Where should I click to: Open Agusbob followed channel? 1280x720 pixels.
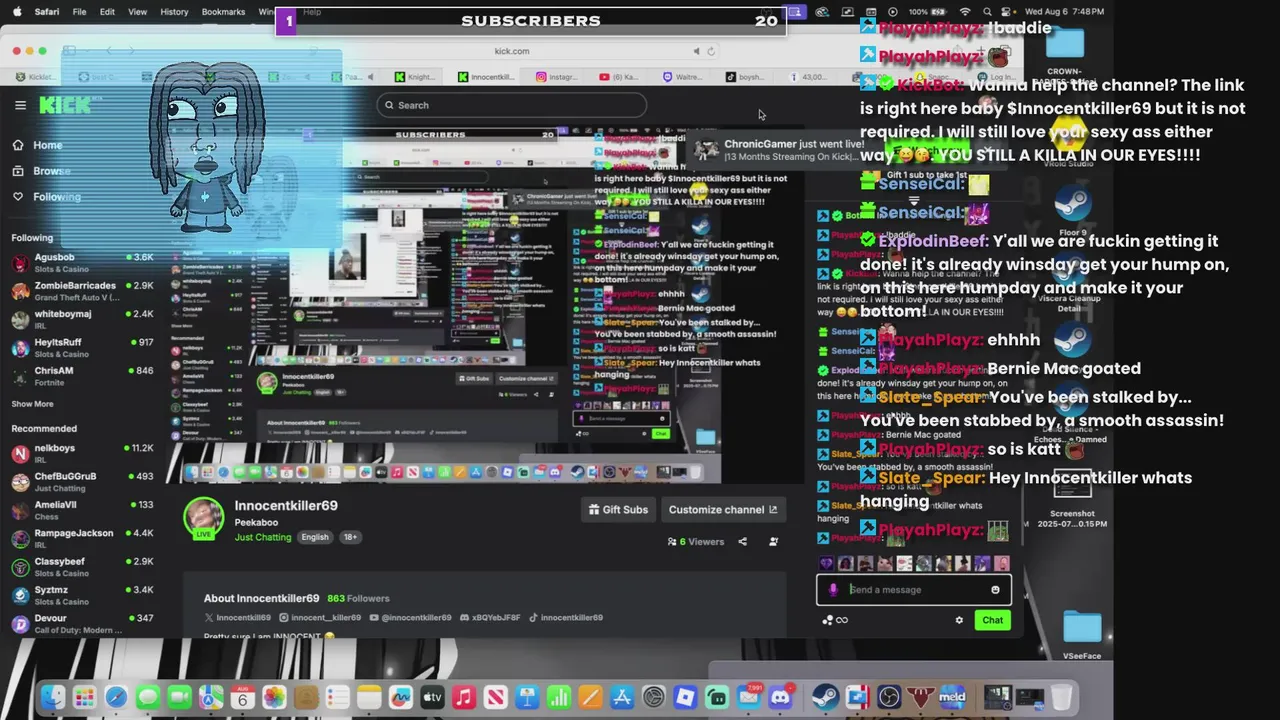(82, 262)
